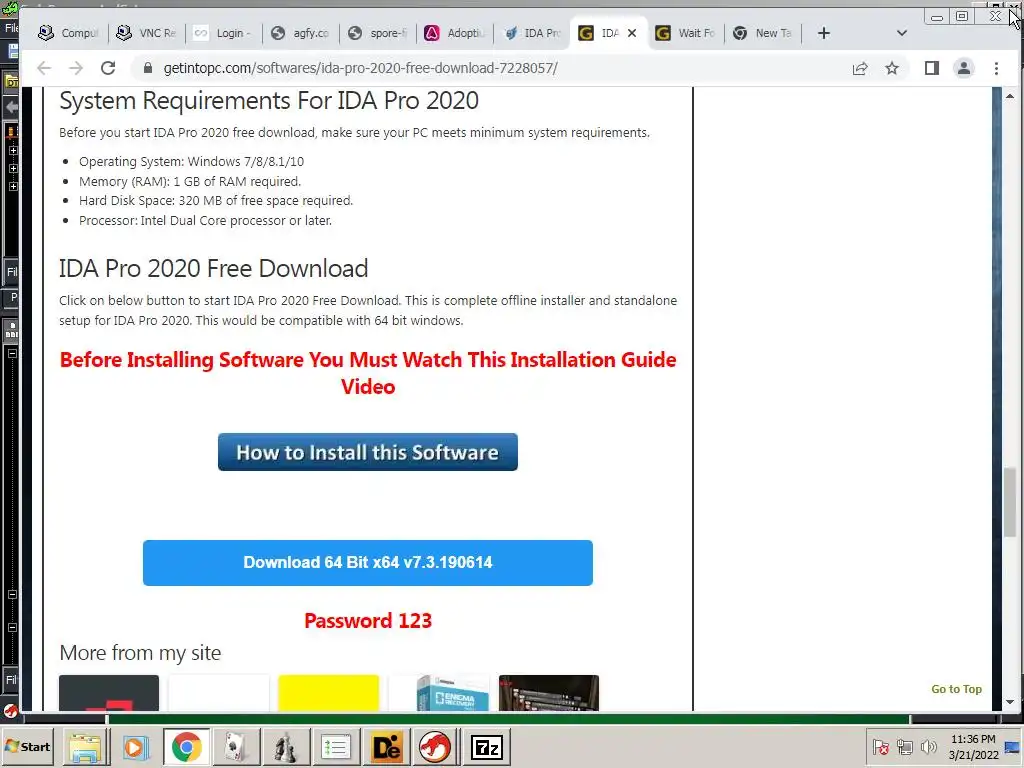Switch to the Login tab

click(x=223, y=33)
